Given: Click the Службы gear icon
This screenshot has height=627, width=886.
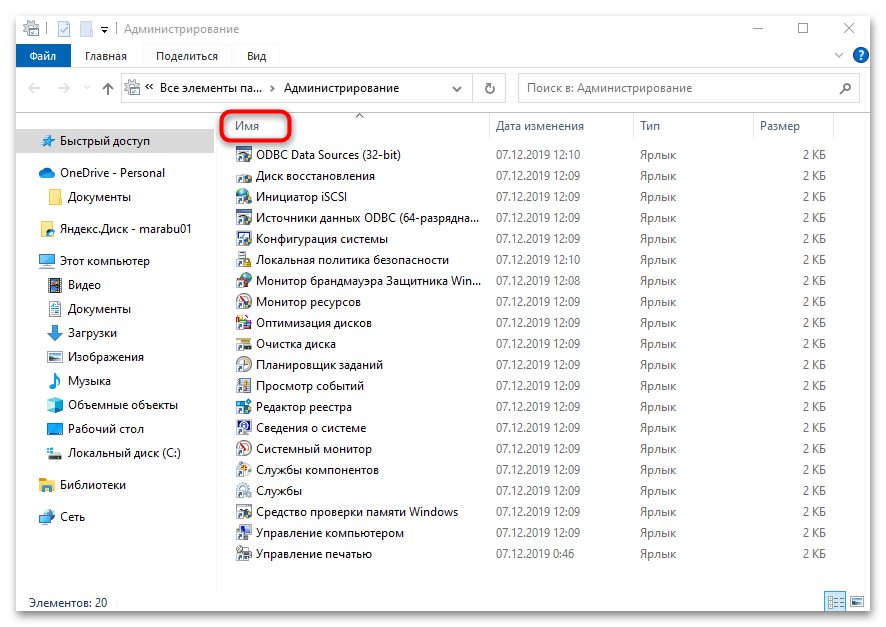Looking at the screenshot, I should 243,491.
